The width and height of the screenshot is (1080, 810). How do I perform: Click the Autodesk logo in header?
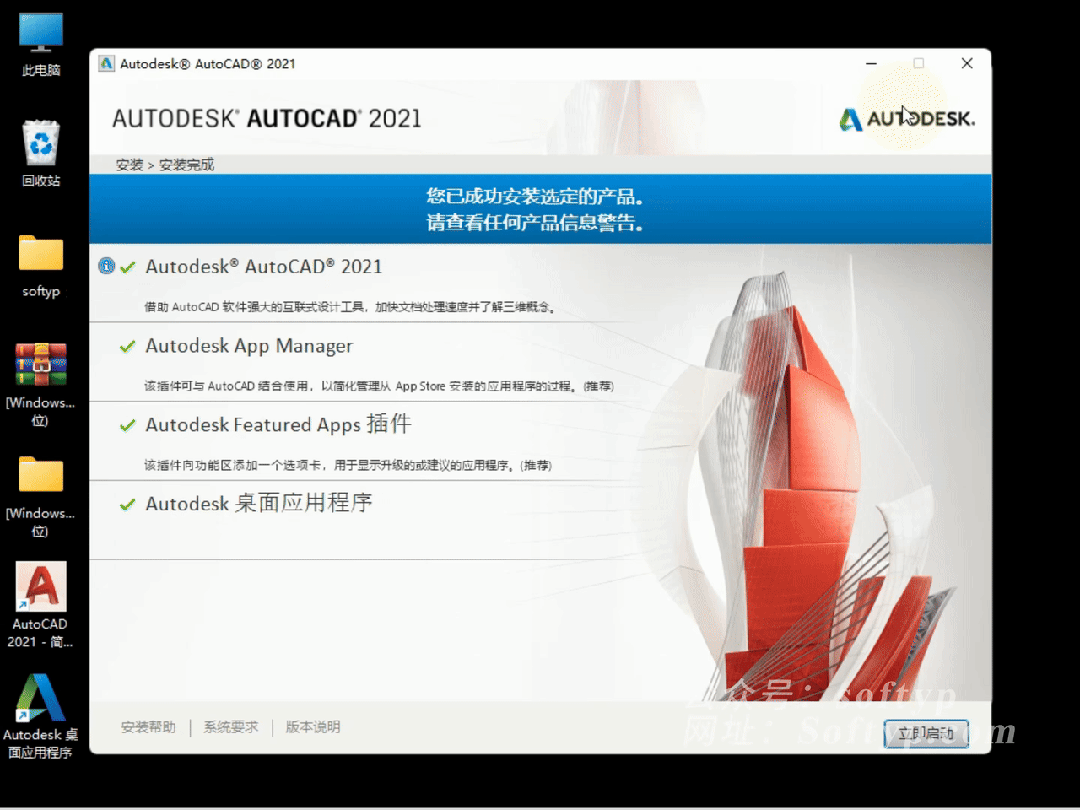pyautogui.click(x=906, y=119)
